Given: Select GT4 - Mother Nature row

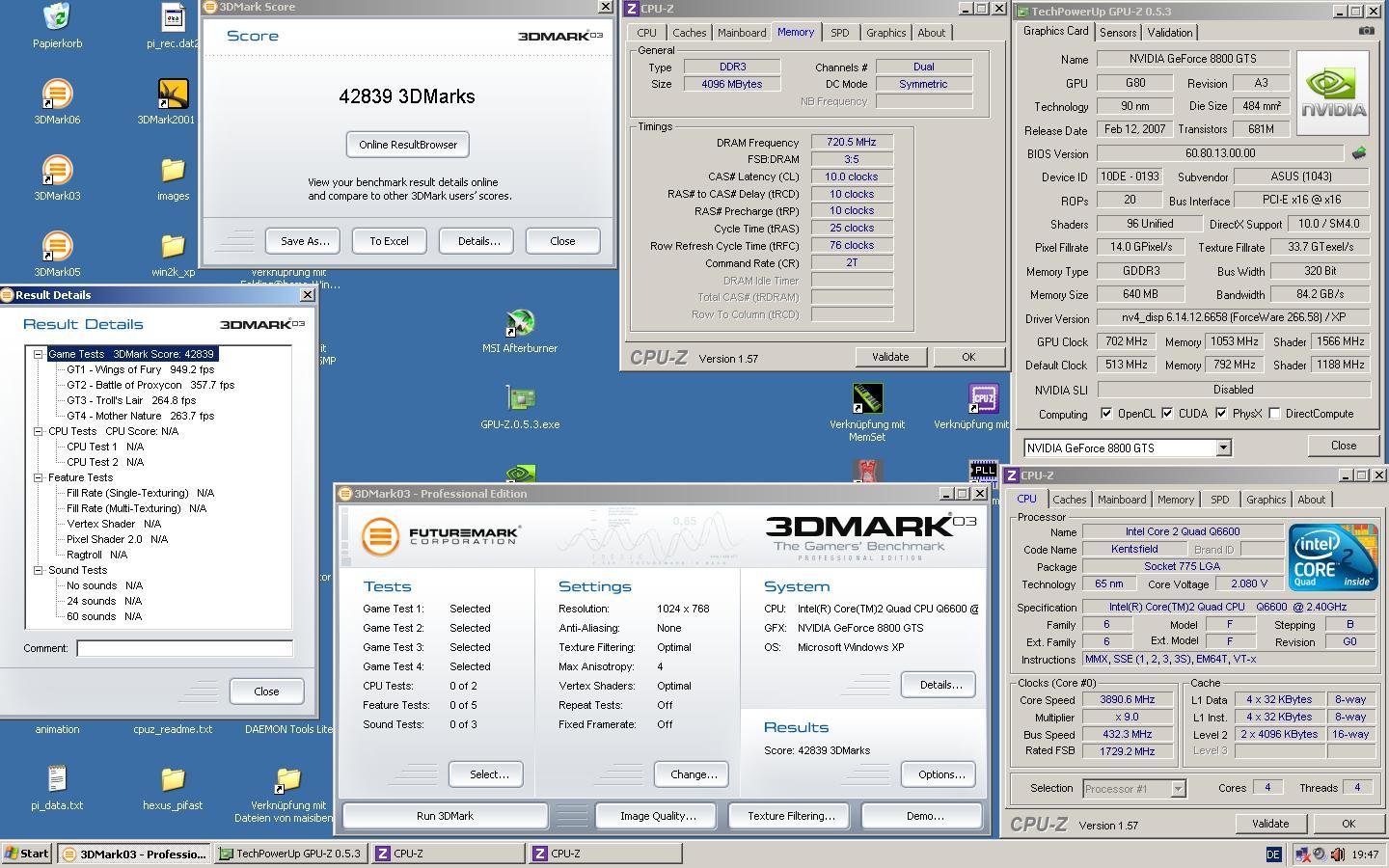Looking at the screenshot, I should click(141, 416).
